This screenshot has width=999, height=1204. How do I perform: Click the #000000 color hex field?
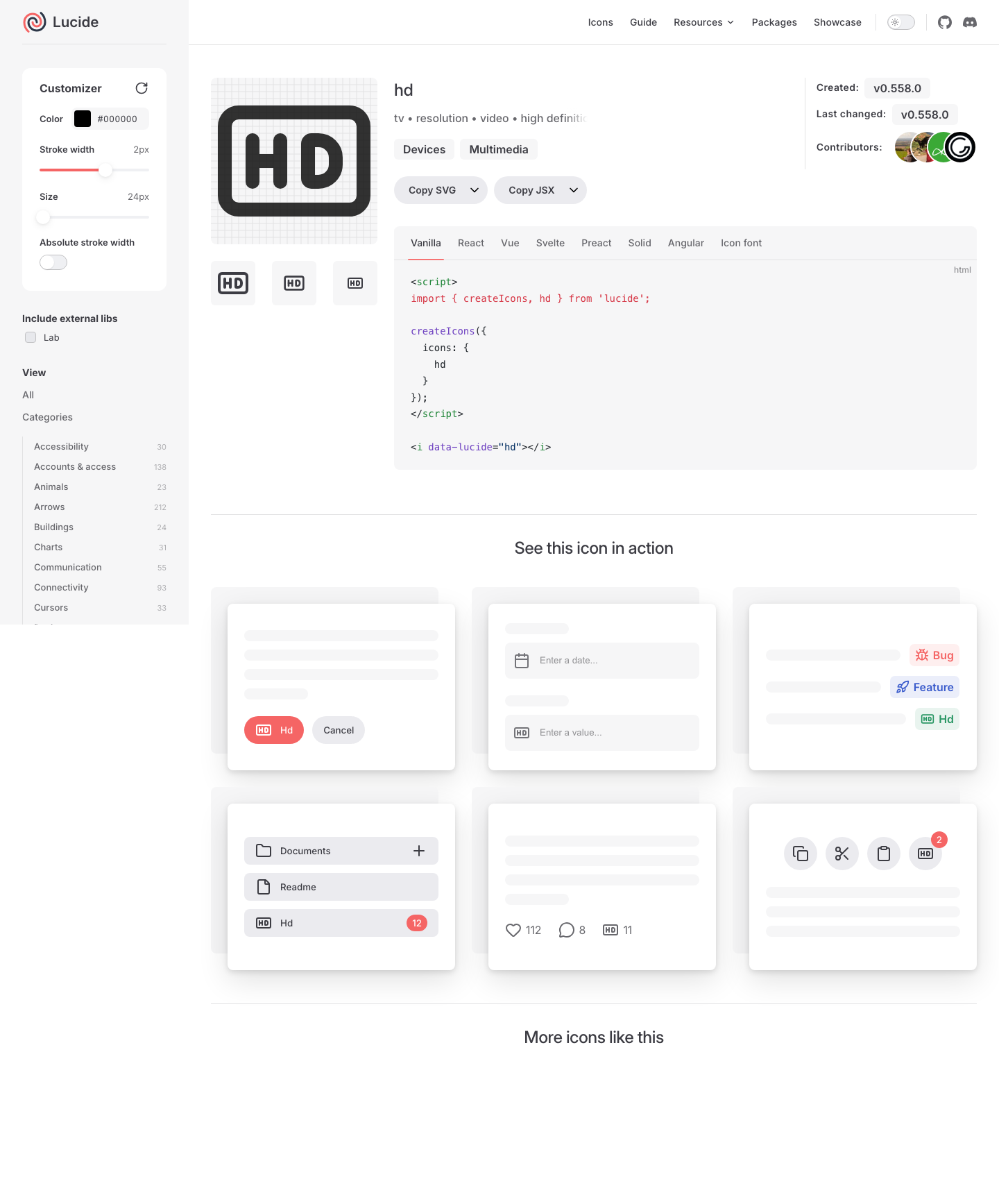point(117,119)
